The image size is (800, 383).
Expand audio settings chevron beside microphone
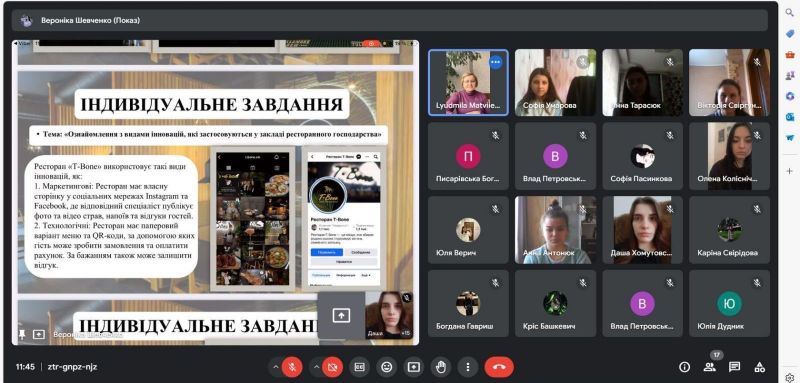276,367
